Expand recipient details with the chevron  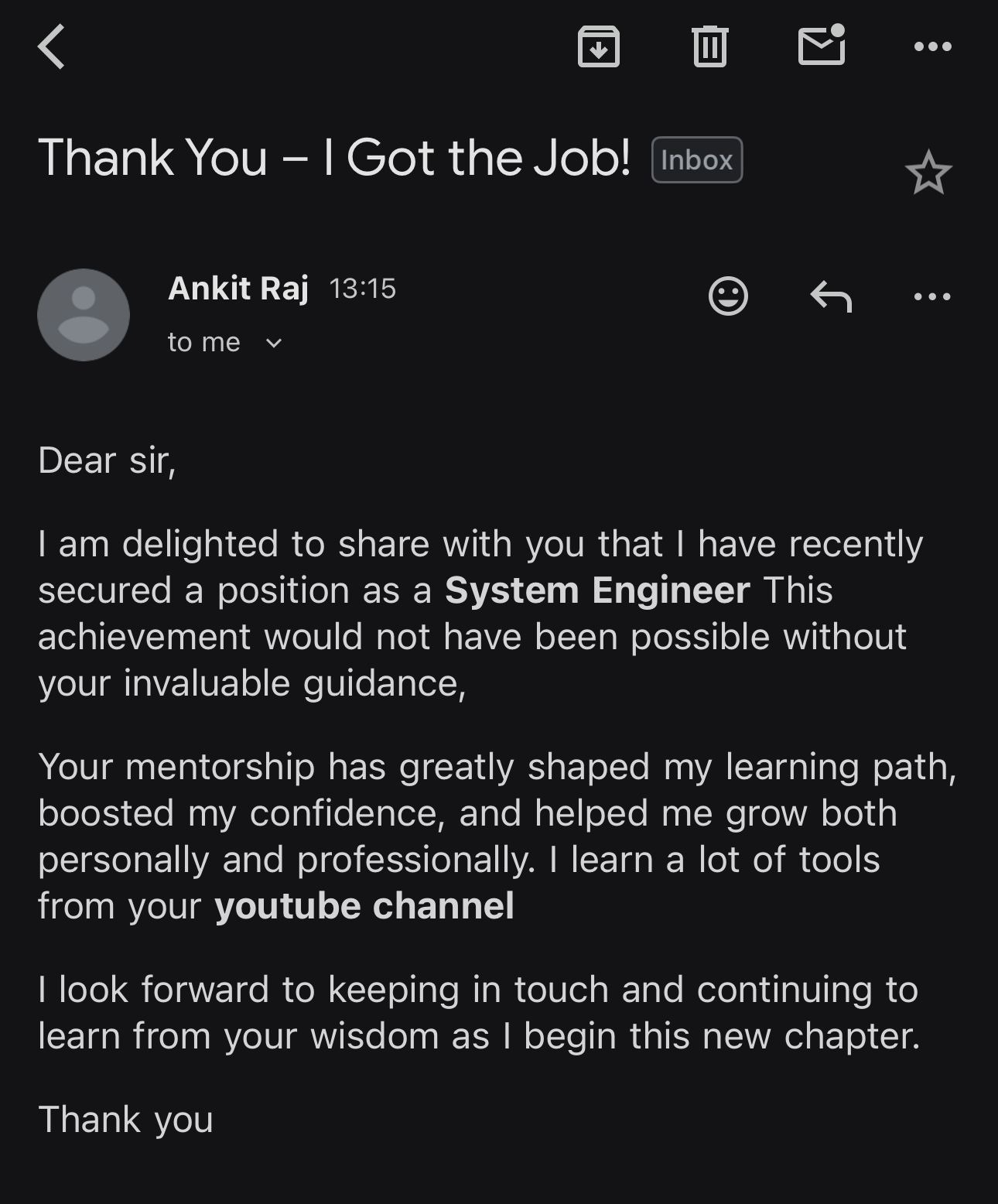[274, 343]
